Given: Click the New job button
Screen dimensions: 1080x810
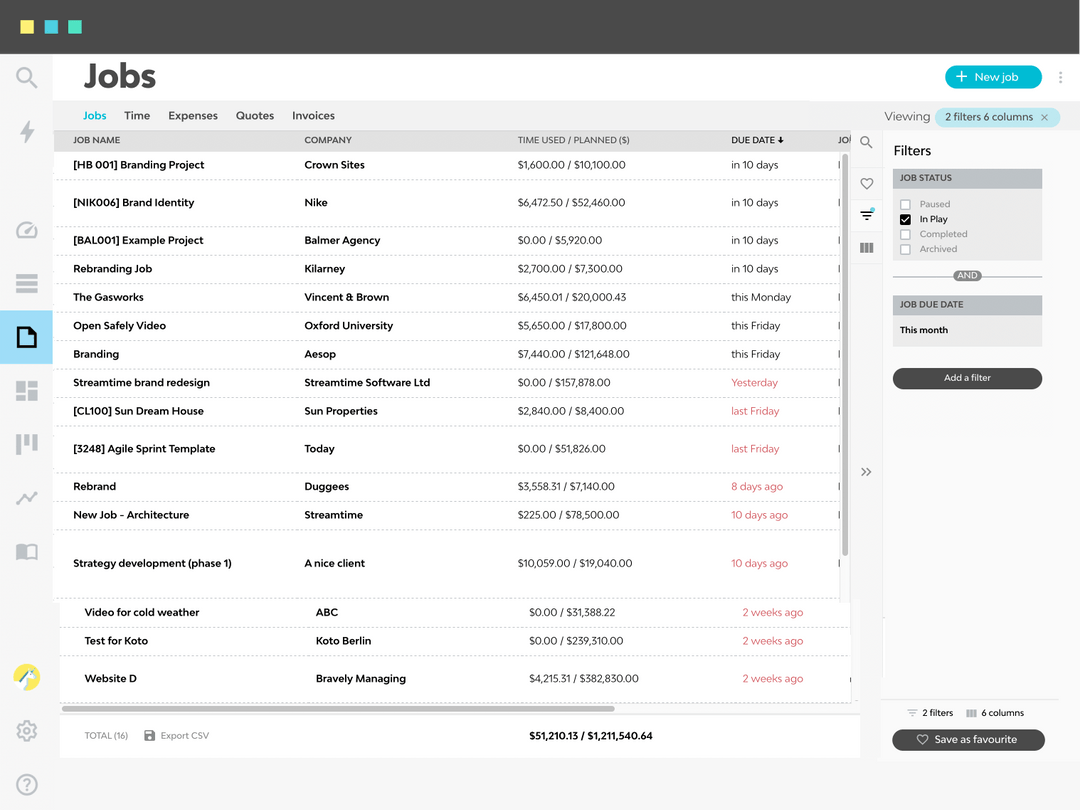Looking at the screenshot, I should (992, 77).
